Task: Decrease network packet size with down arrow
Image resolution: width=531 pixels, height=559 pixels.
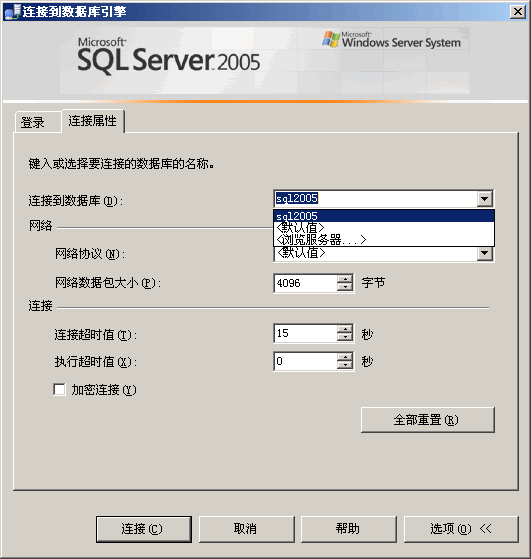Action: (345, 287)
